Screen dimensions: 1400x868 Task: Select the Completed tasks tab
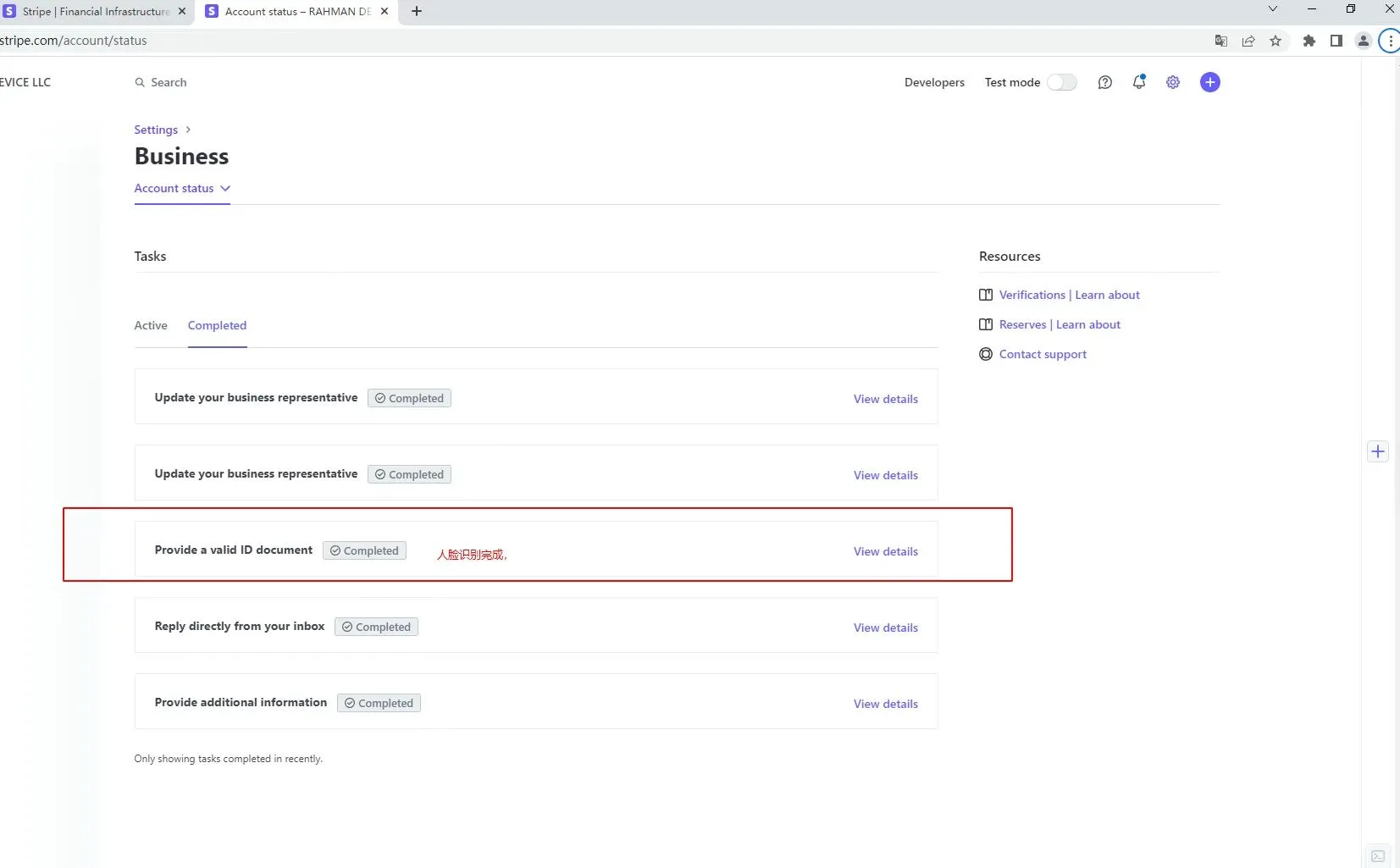click(217, 325)
